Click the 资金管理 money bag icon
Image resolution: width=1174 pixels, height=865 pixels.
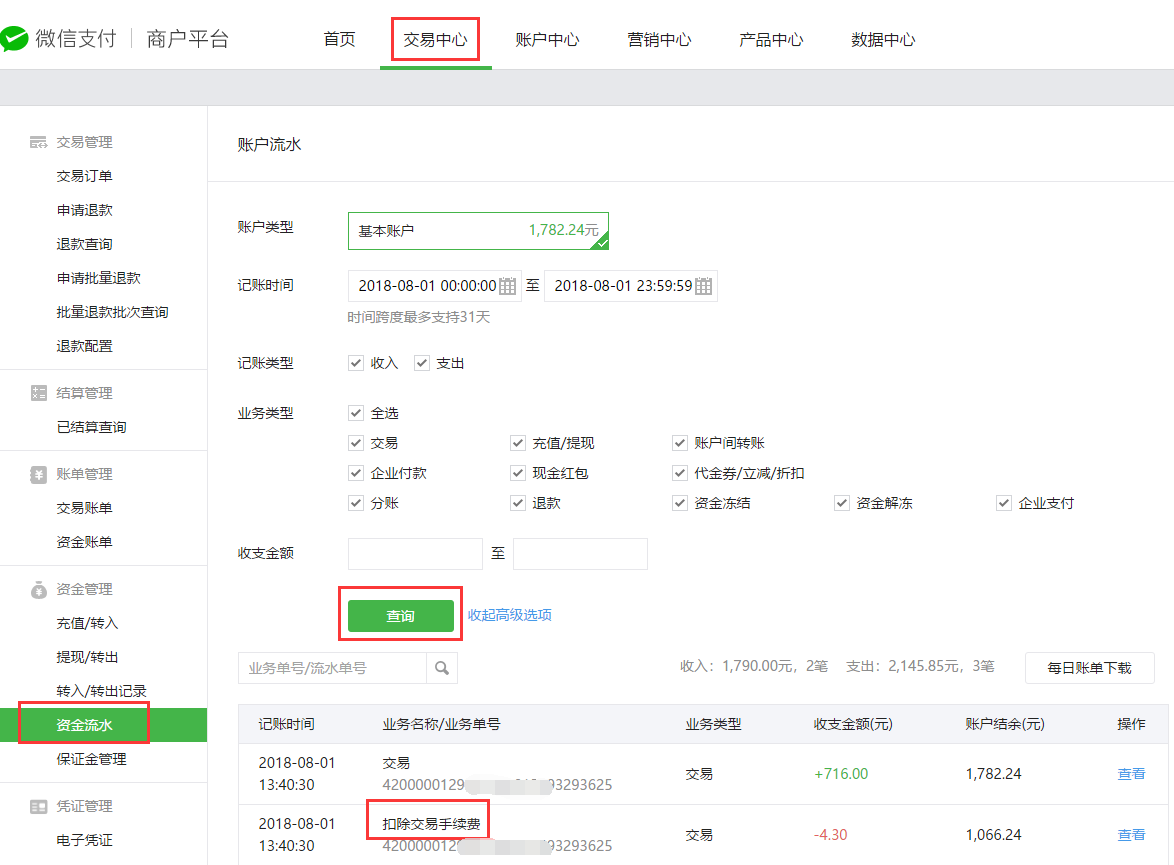tap(39, 589)
